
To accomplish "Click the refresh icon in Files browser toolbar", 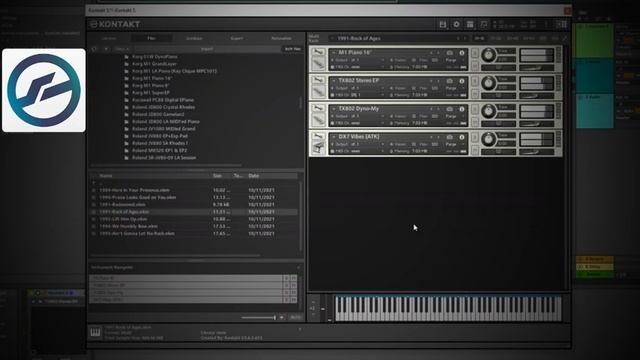I will pyautogui.click(x=94, y=49).
